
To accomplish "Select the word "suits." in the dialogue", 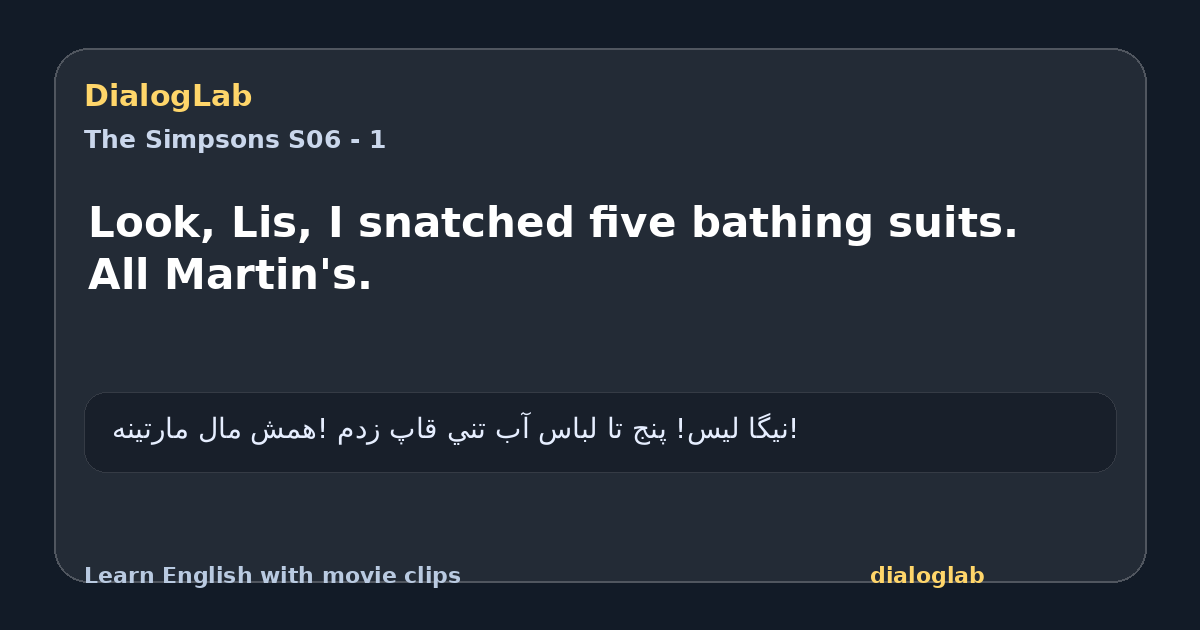I will coord(946,223).
